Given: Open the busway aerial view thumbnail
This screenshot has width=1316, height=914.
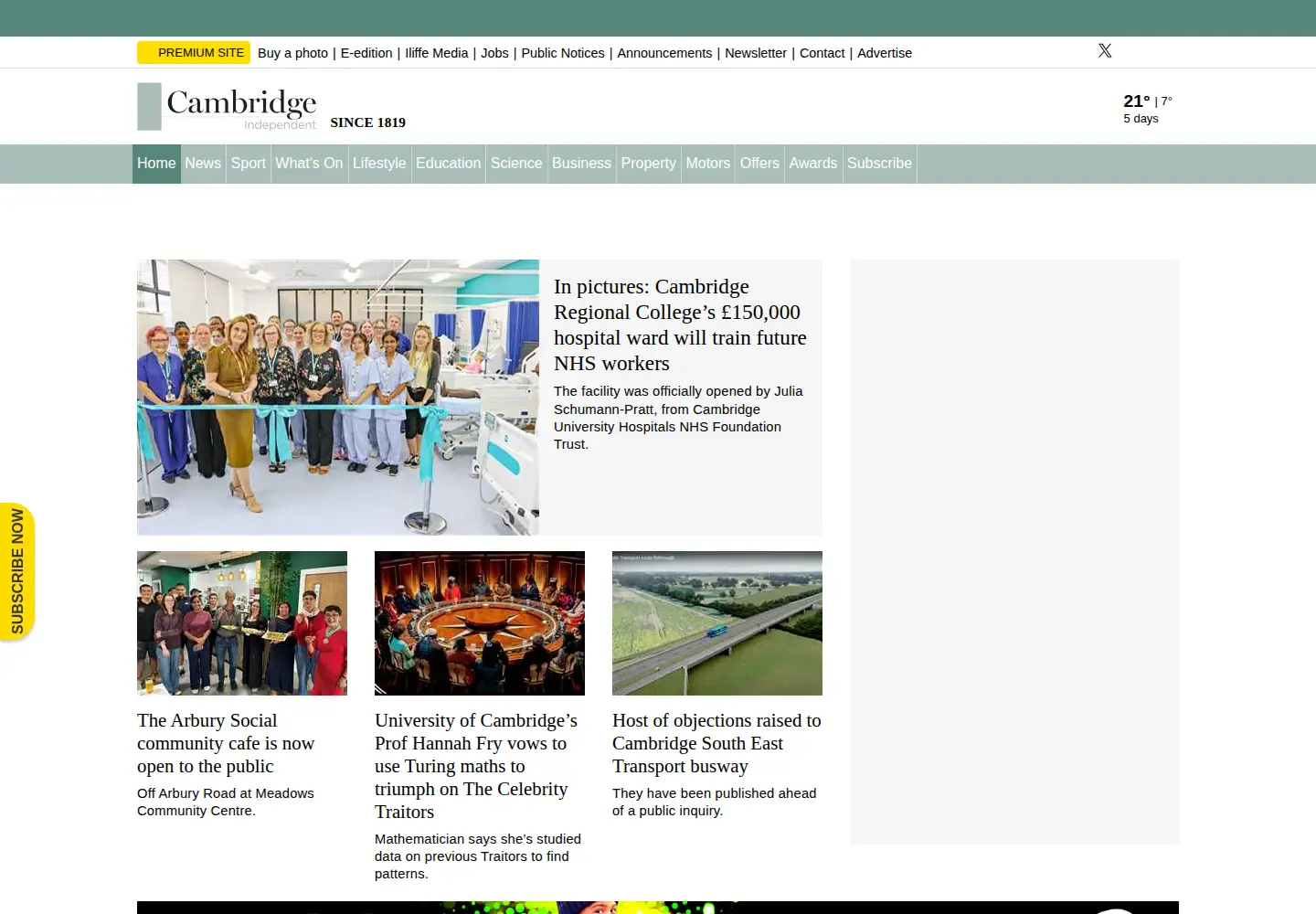Looking at the screenshot, I should click(717, 623).
